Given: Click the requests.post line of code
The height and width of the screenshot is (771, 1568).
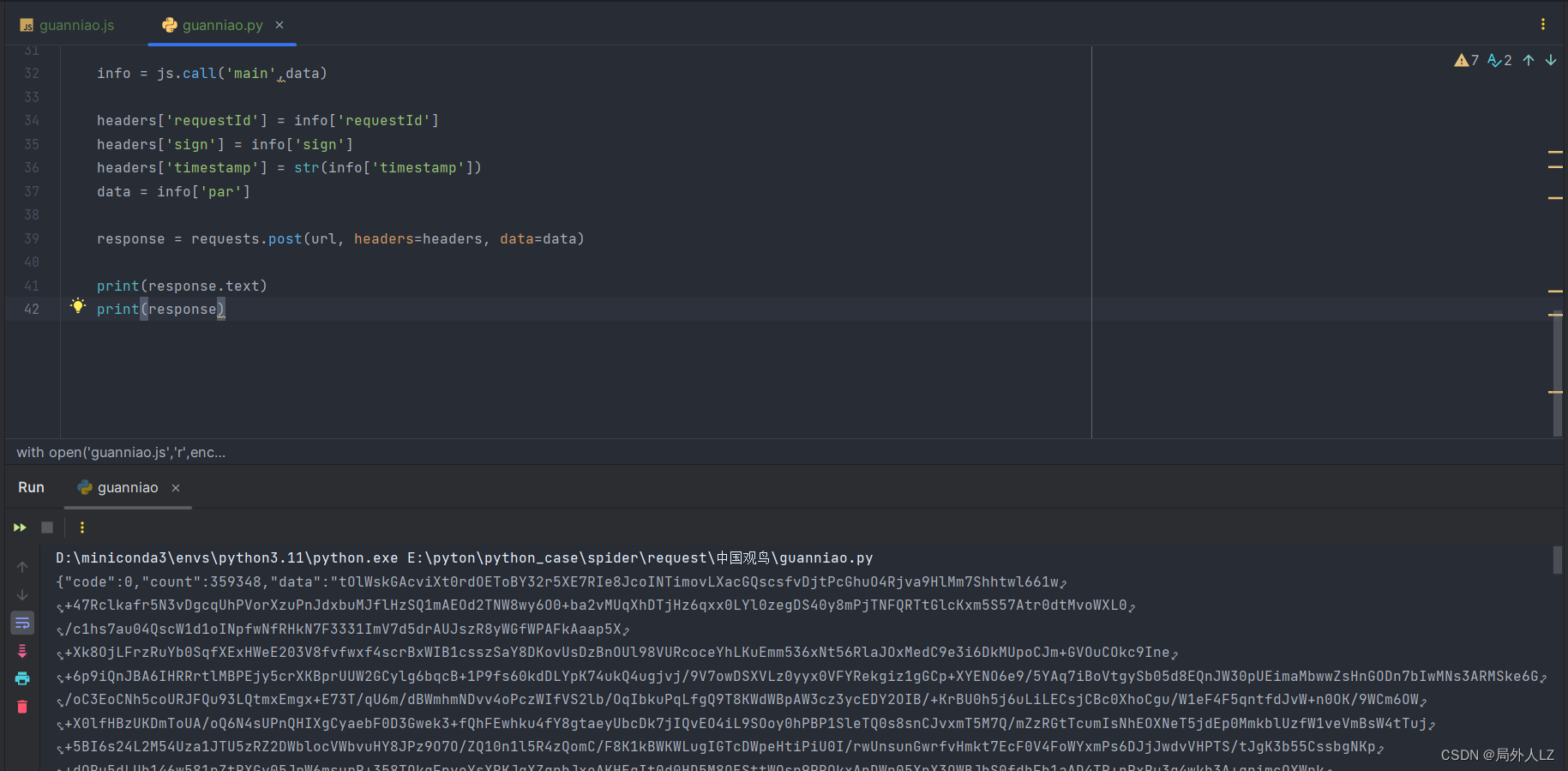Looking at the screenshot, I should (340, 238).
